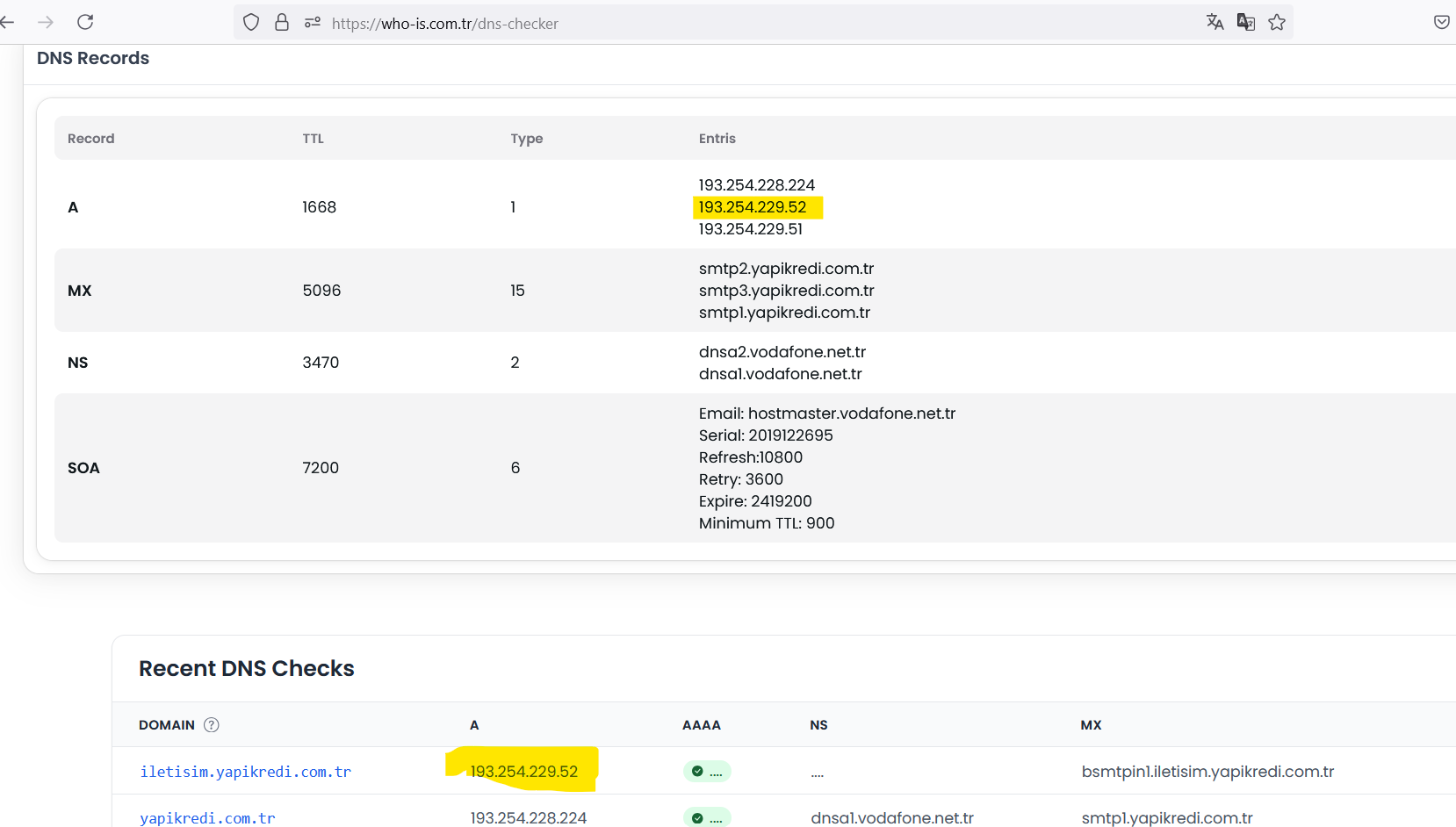This screenshot has width=1456, height=827.
Task: Click 193.254.228.224 in the Recent DNS Checks table
Action: click(529, 818)
